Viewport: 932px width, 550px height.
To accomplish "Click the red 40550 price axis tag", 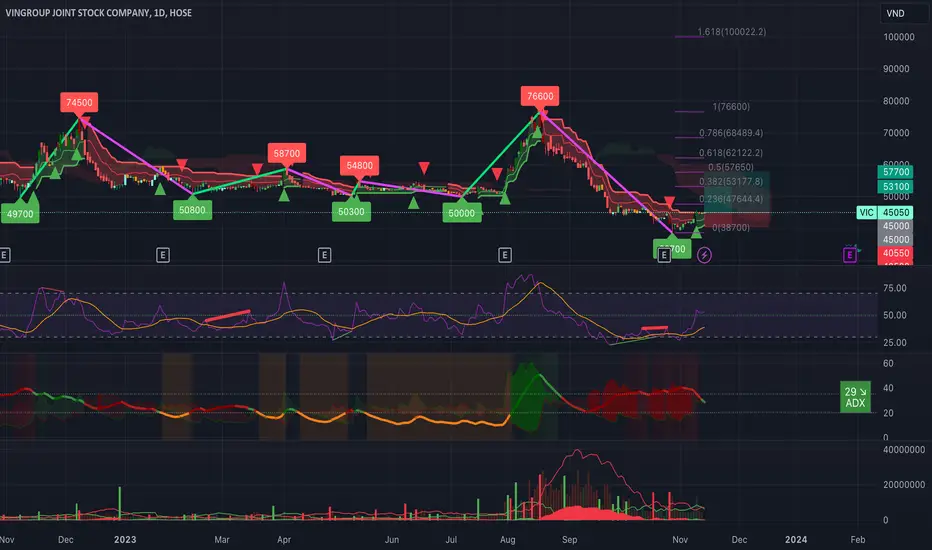I will tap(895, 253).
